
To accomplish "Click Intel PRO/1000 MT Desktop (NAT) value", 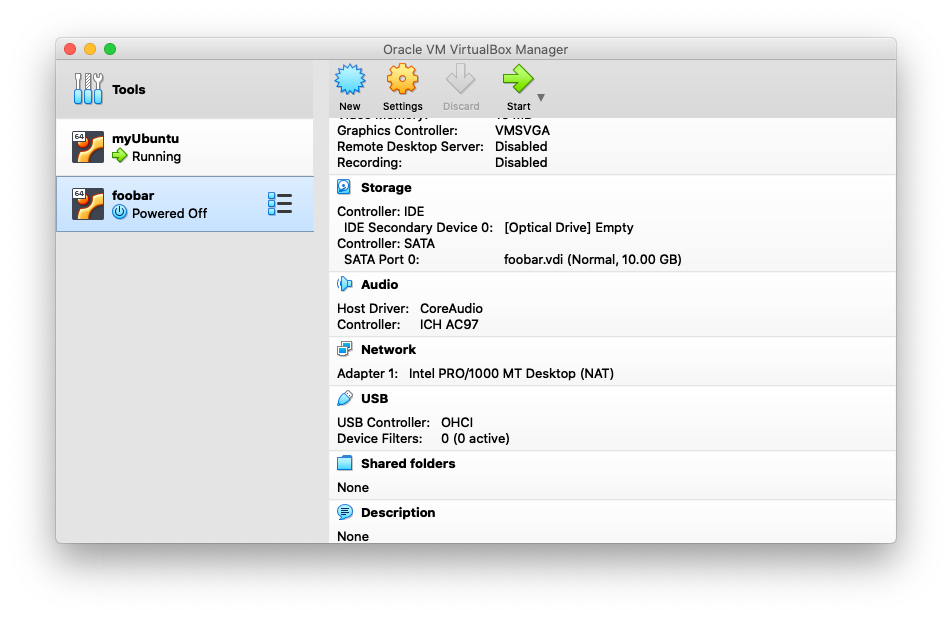I will pos(511,373).
